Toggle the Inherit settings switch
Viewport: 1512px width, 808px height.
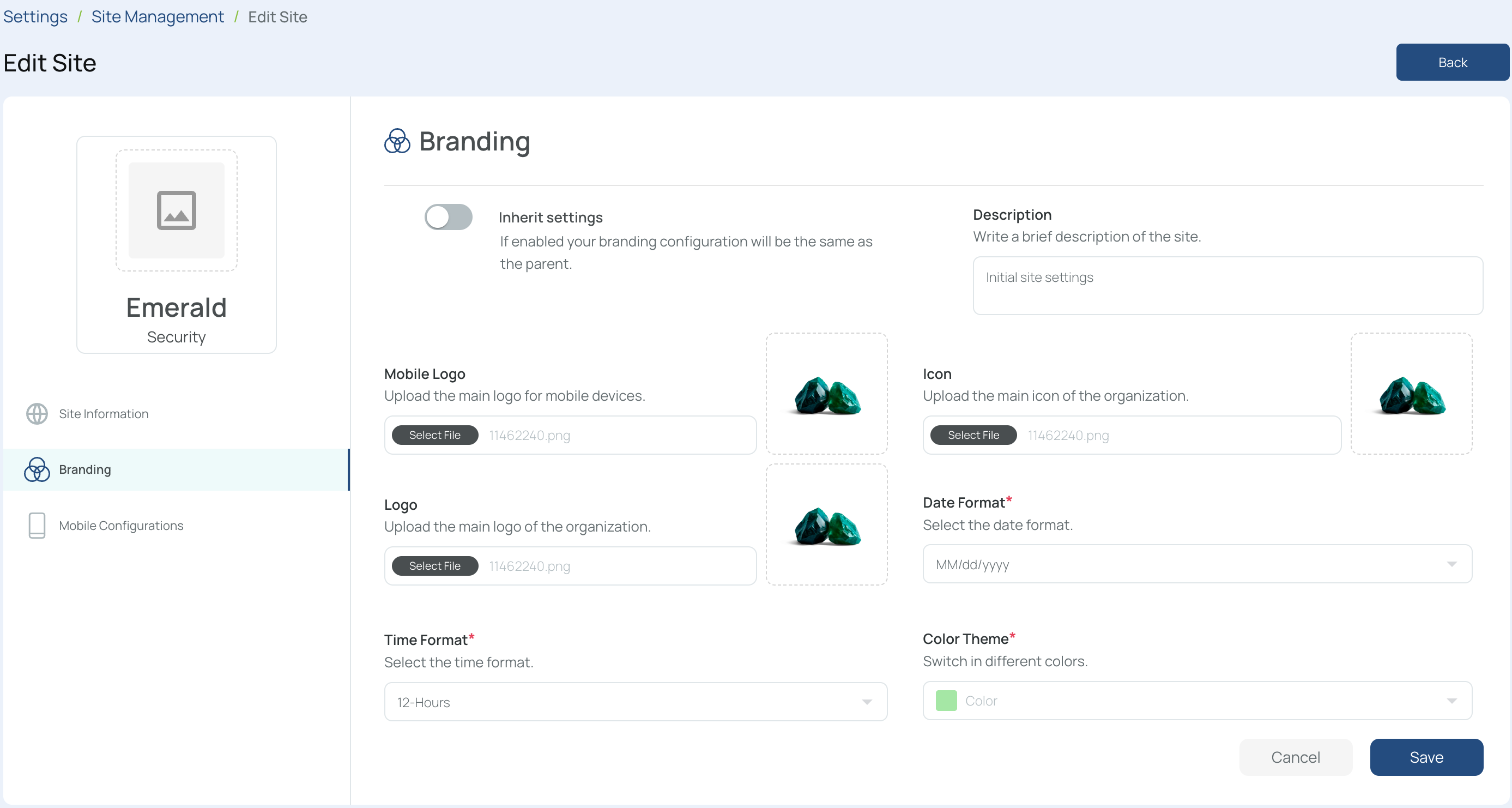point(449,218)
